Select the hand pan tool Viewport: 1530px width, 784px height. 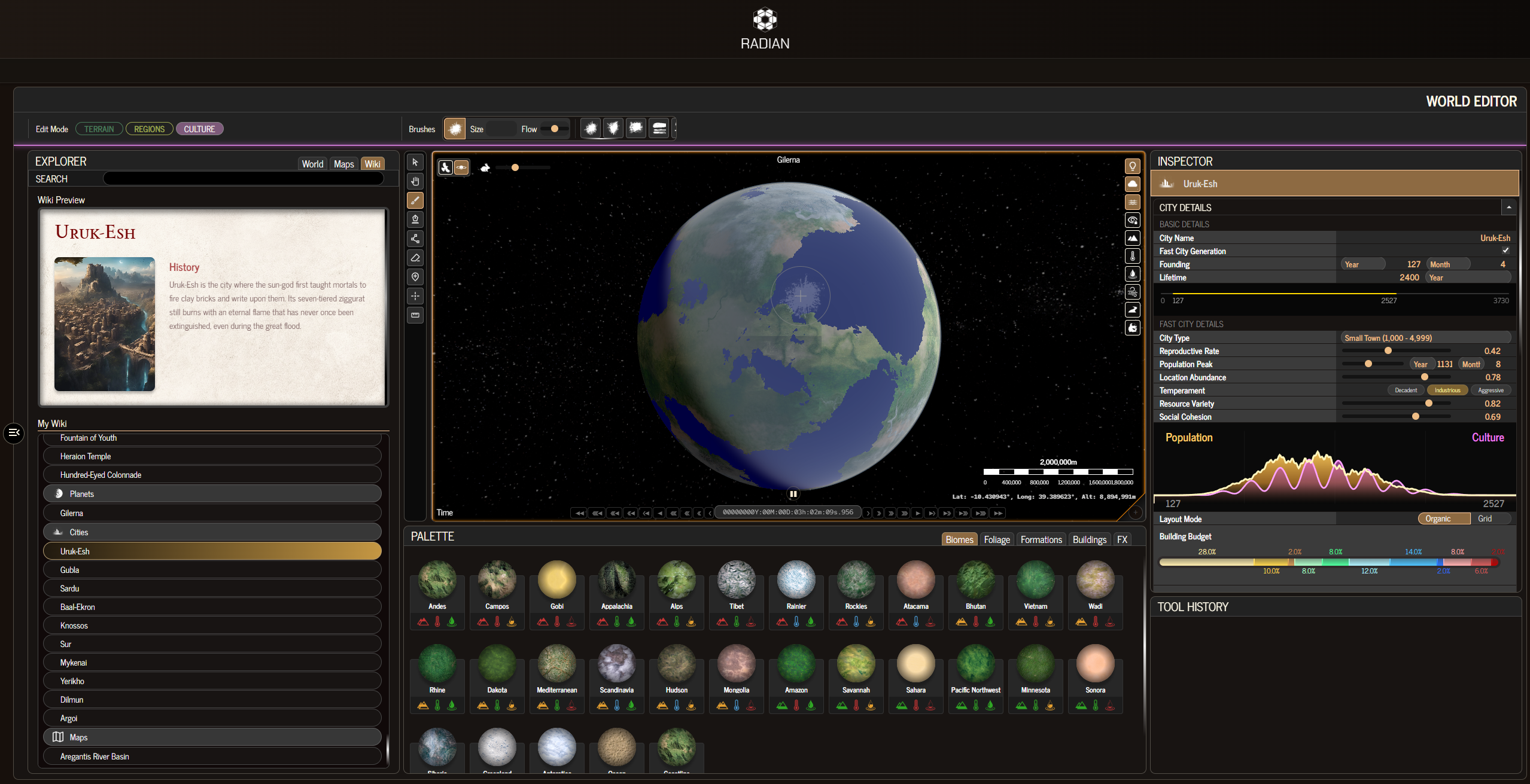tap(415, 181)
